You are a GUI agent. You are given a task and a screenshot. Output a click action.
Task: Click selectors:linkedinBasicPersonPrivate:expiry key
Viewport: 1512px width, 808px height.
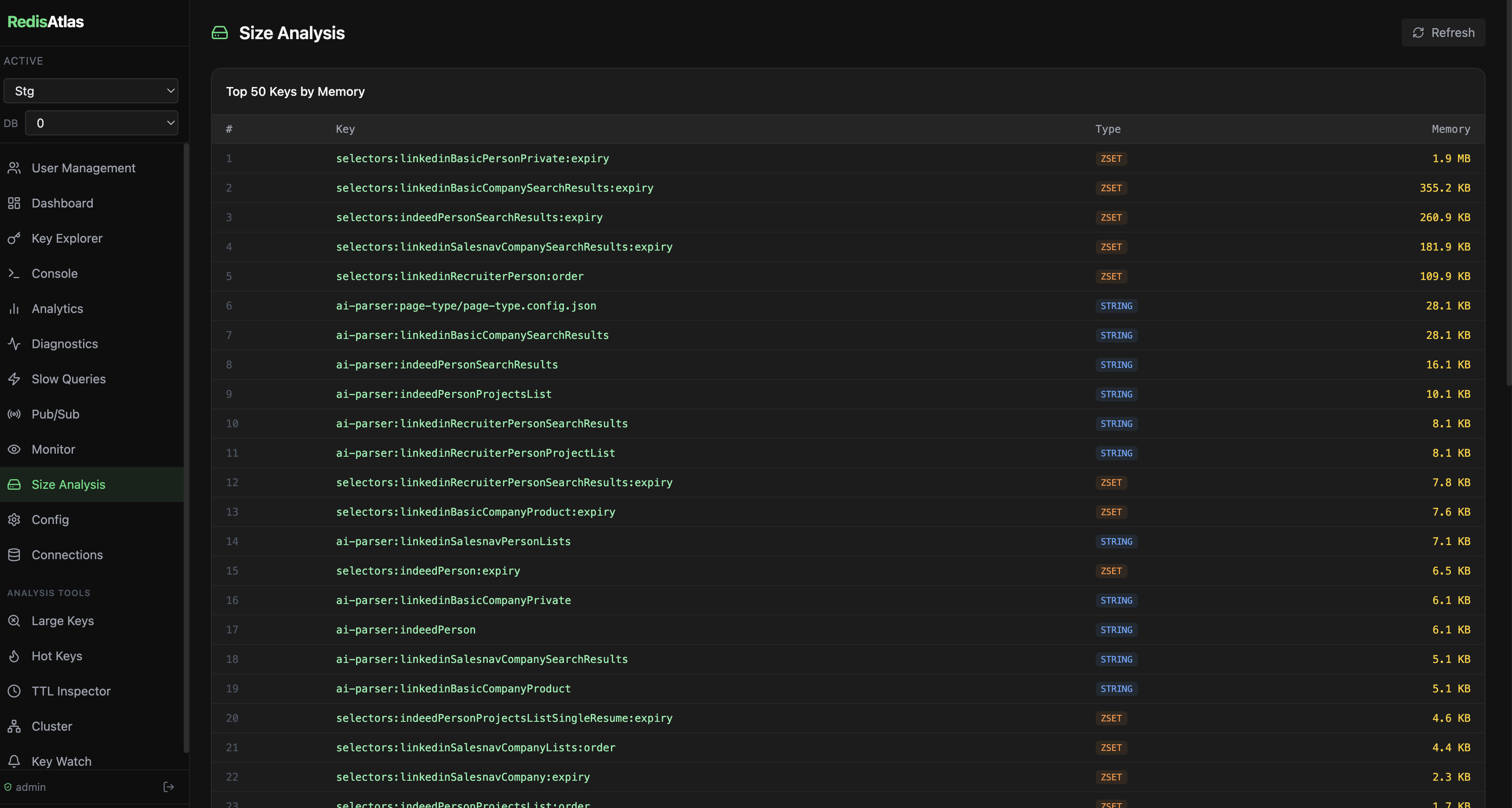[472, 159]
